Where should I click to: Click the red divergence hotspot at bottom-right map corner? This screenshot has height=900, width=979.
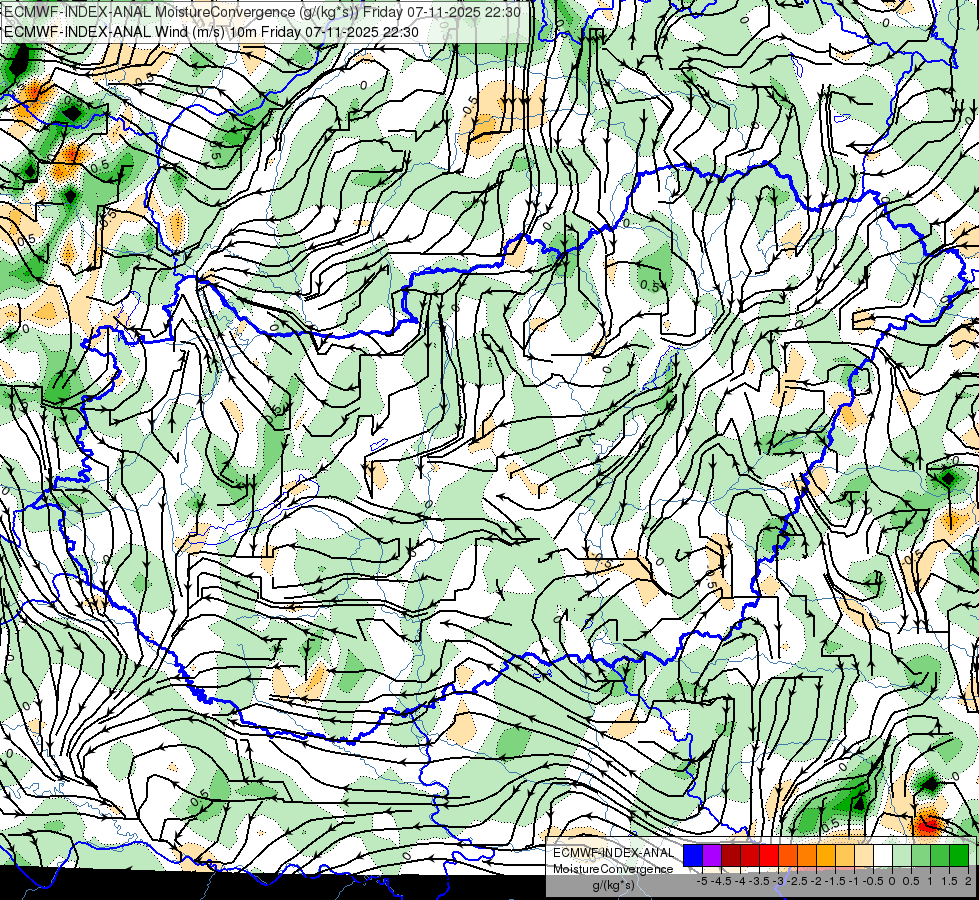tap(927, 824)
